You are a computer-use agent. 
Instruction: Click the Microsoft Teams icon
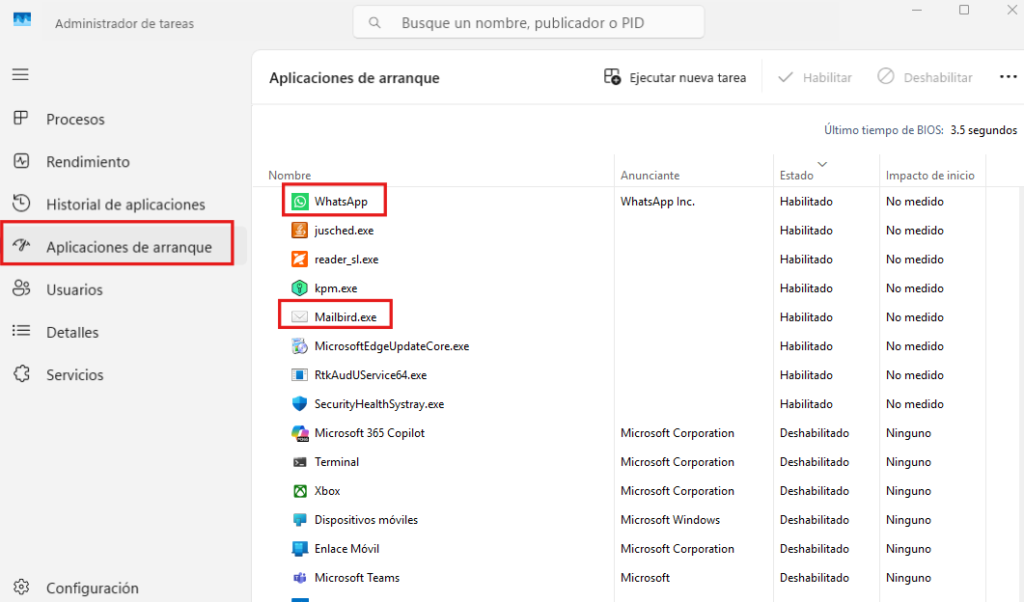click(299, 577)
